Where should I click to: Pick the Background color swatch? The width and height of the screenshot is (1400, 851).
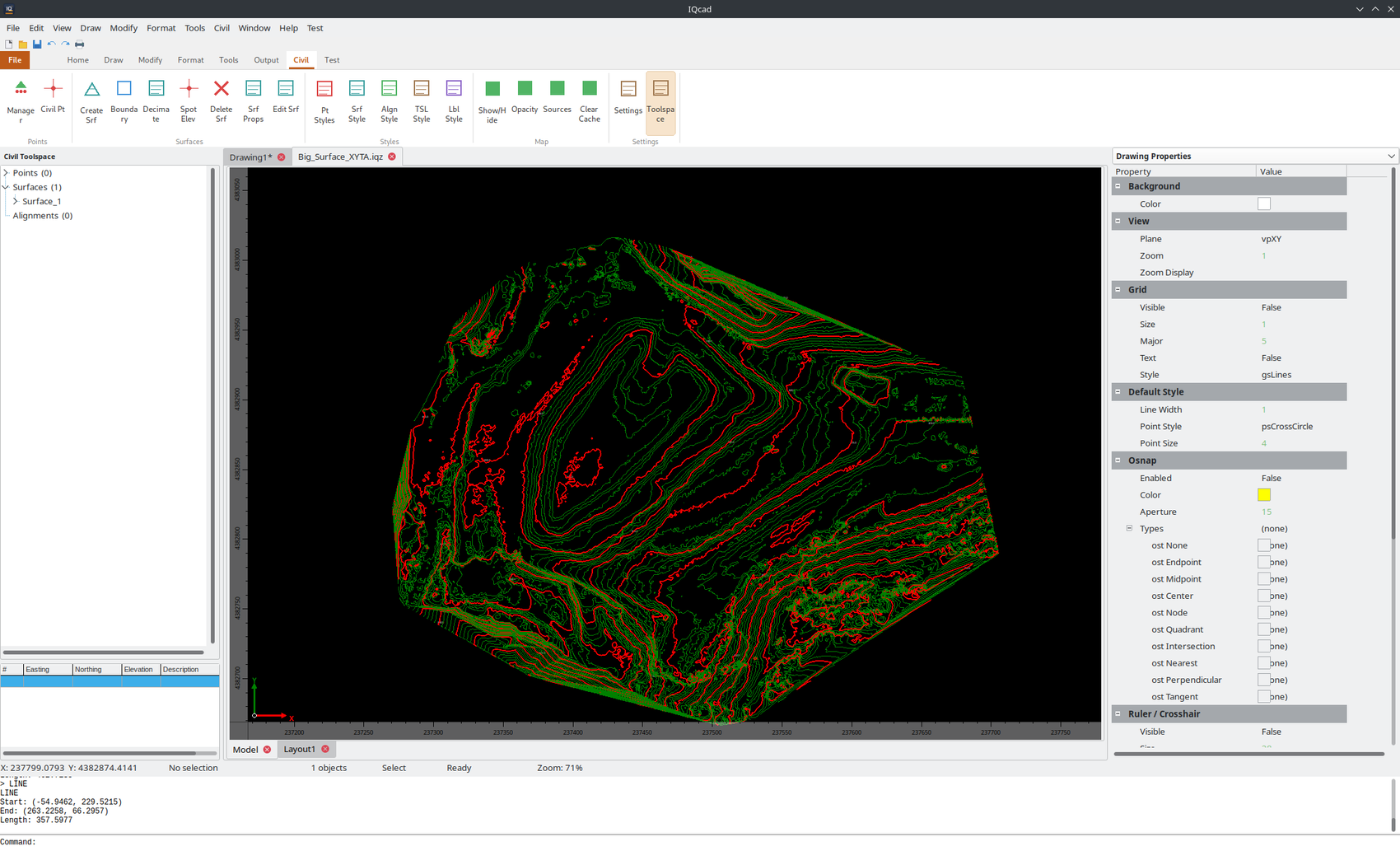(x=1263, y=203)
